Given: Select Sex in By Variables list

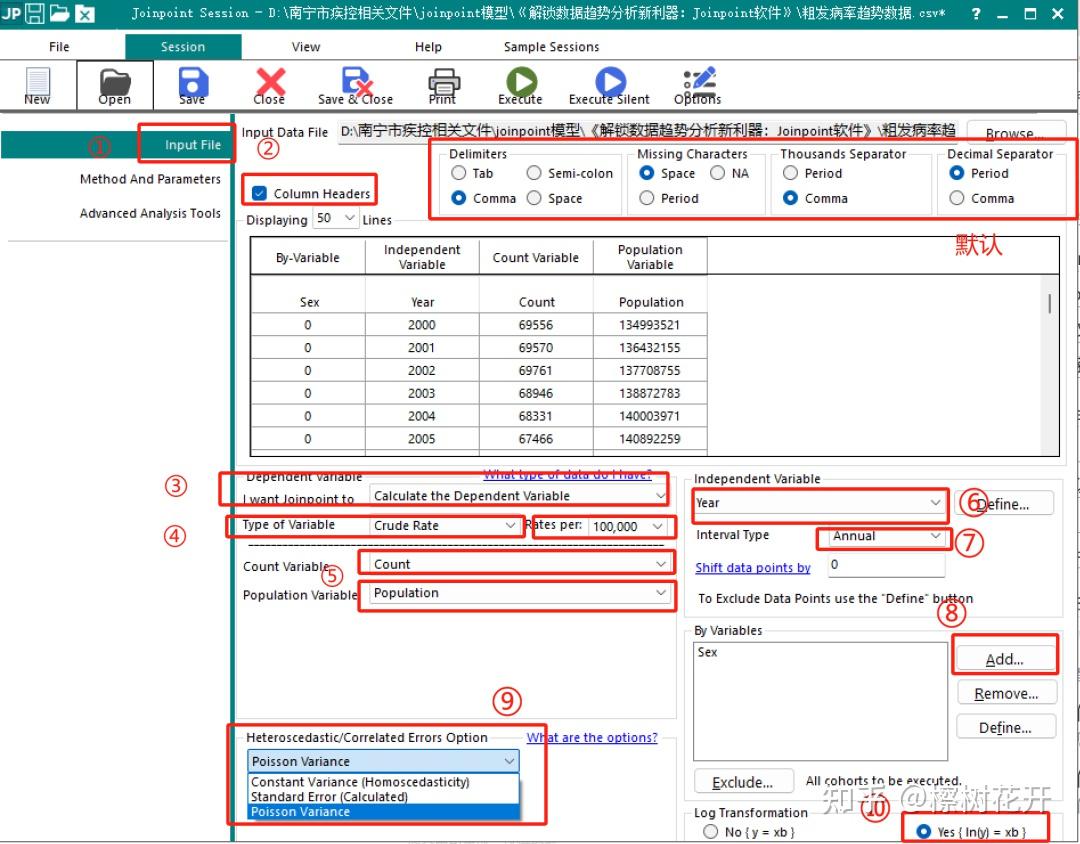Looking at the screenshot, I should (707, 652).
